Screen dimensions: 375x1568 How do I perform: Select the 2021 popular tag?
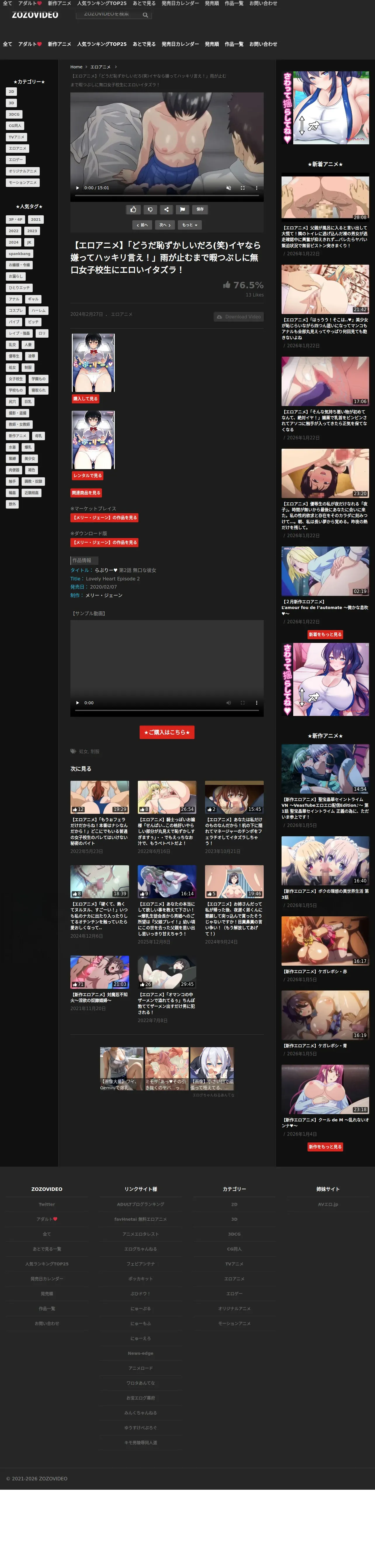[x=36, y=220]
